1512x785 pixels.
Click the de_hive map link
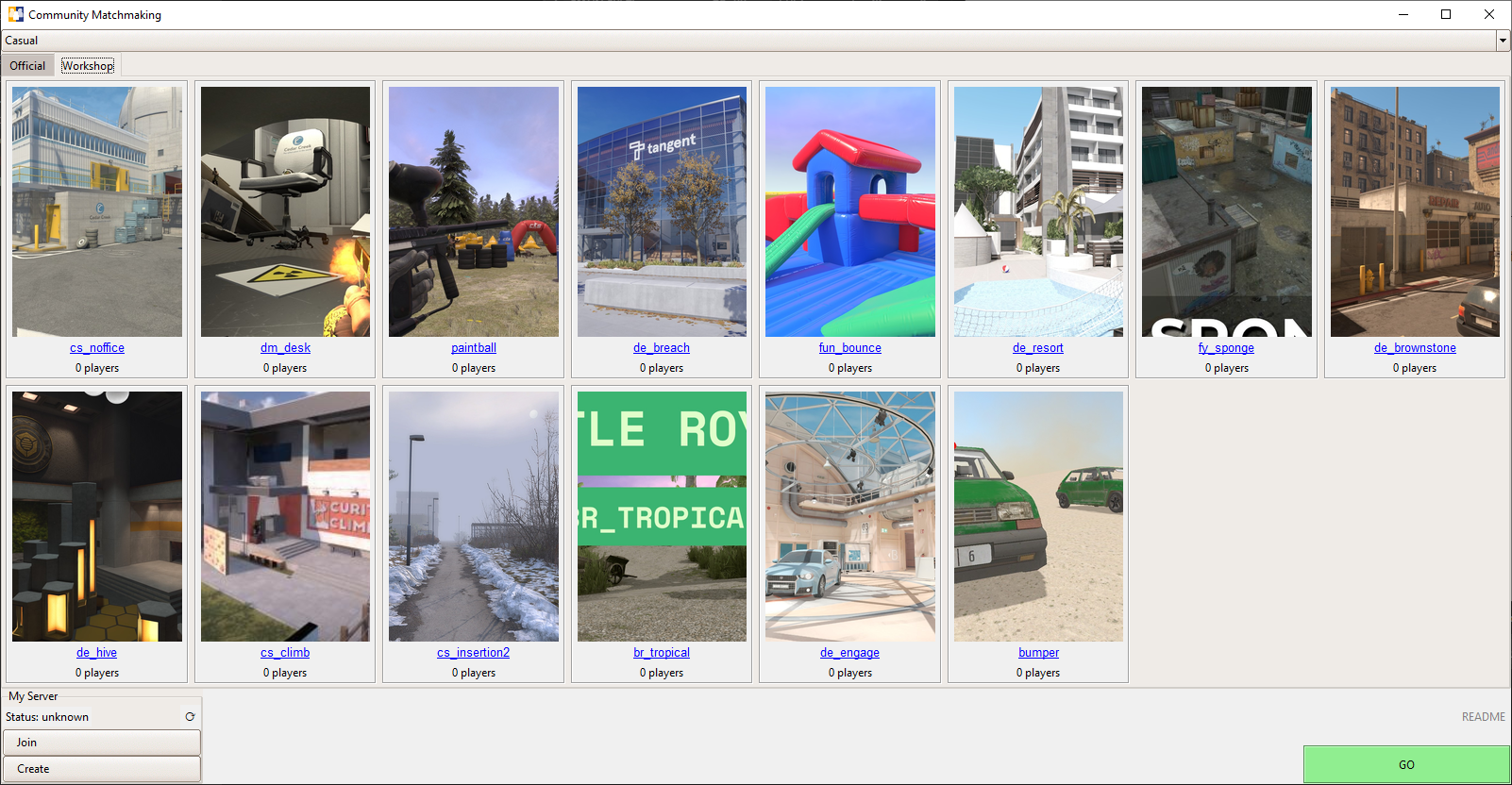coord(96,653)
